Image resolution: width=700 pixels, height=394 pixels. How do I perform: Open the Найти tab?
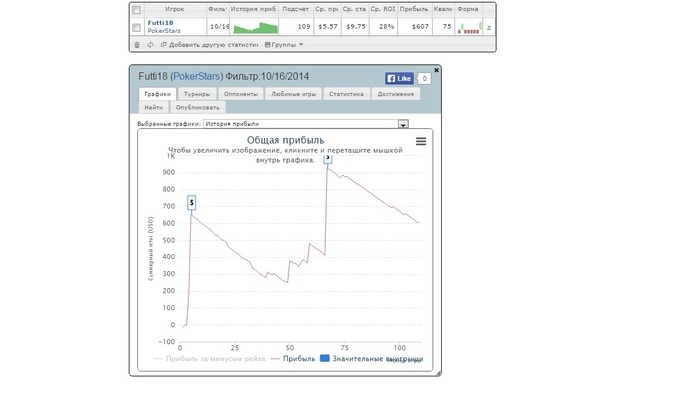[154, 108]
